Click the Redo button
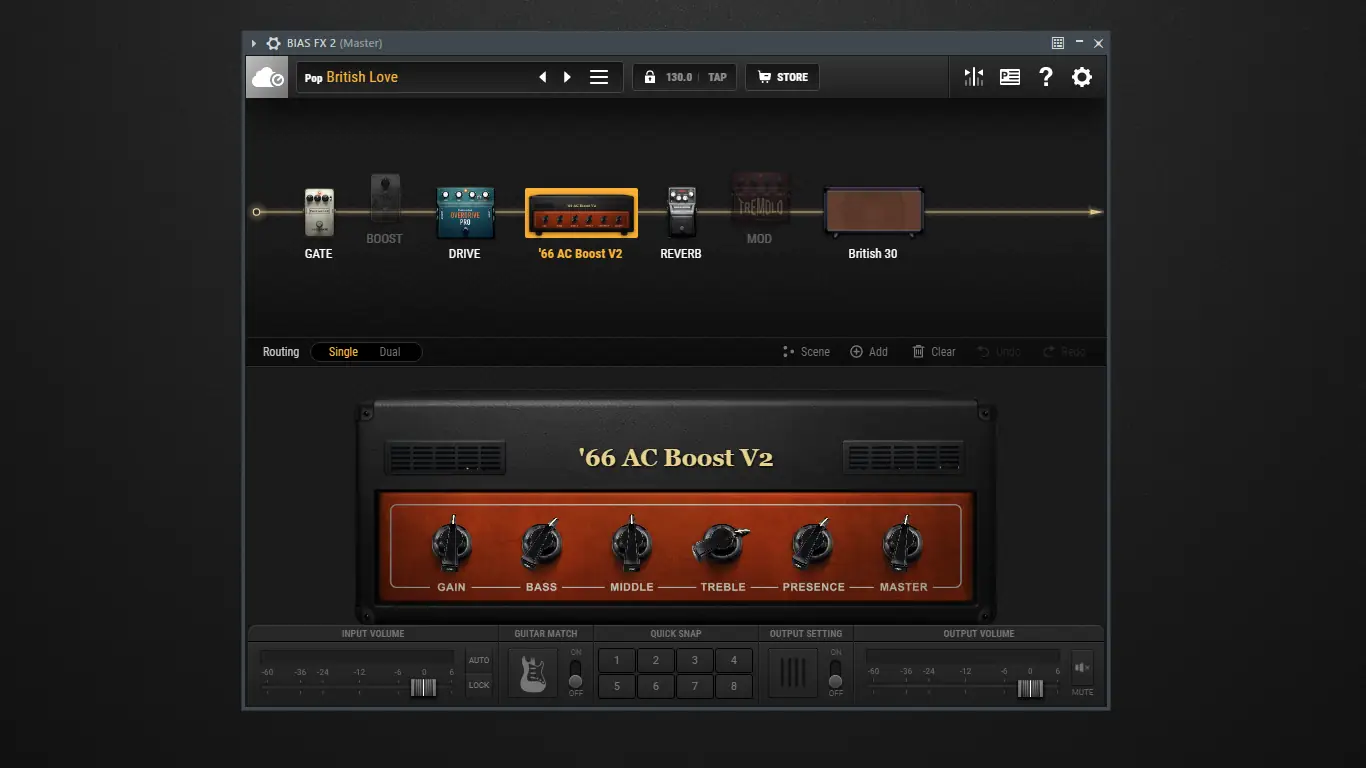 point(1064,352)
